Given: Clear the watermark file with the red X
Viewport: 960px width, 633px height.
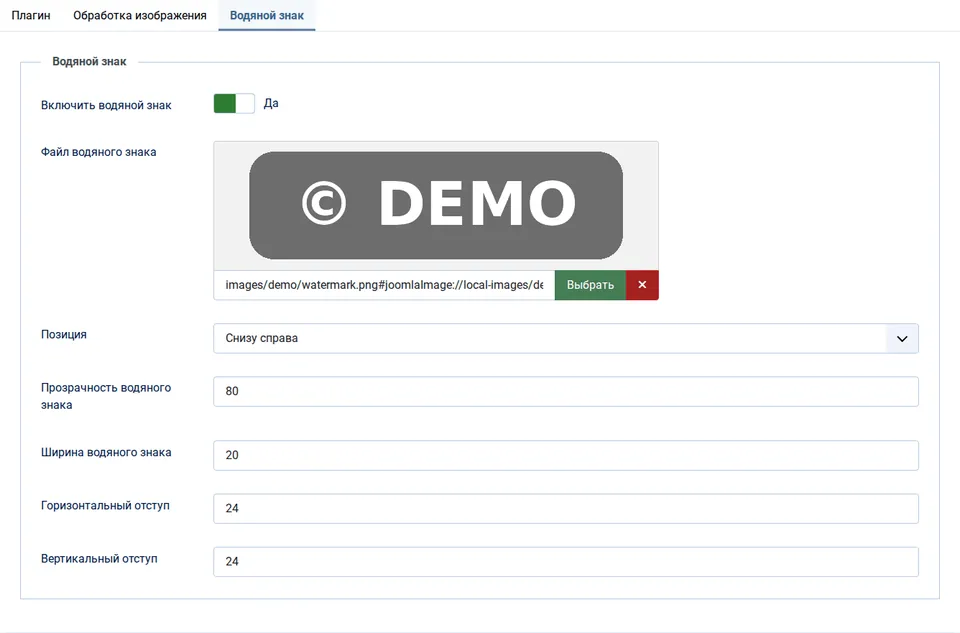Looking at the screenshot, I should [642, 285].
